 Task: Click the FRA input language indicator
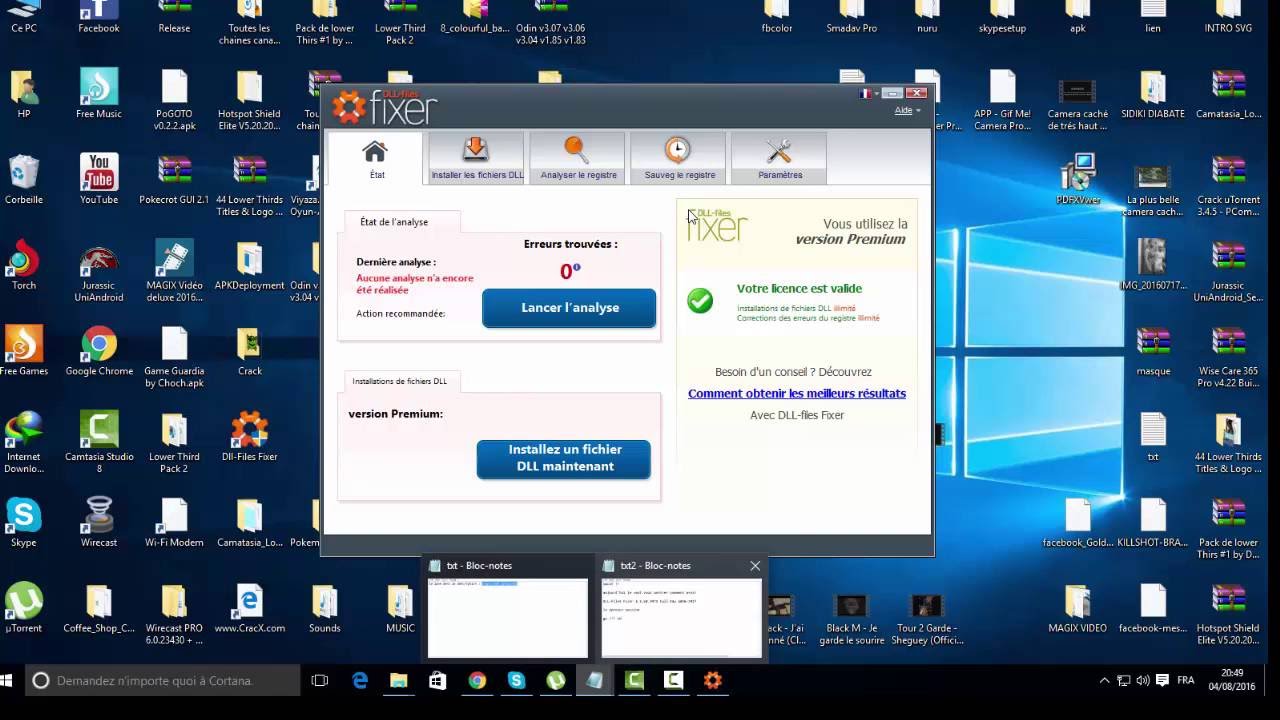tap(1186, 680)
